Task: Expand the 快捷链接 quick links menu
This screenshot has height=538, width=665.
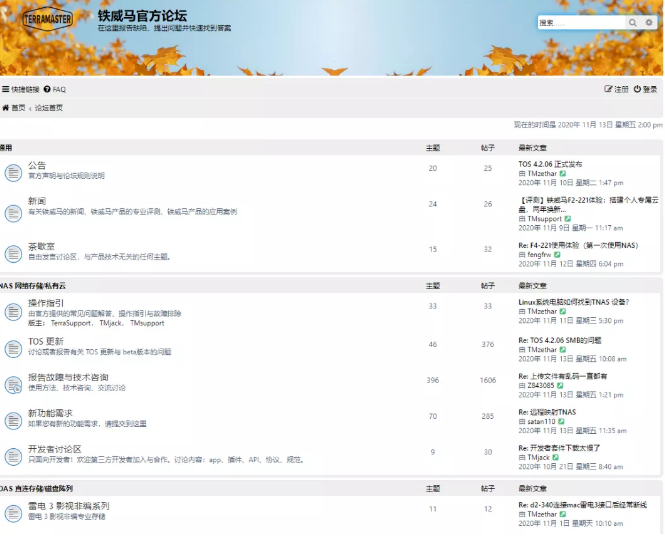Action: [x=21, y=89]
